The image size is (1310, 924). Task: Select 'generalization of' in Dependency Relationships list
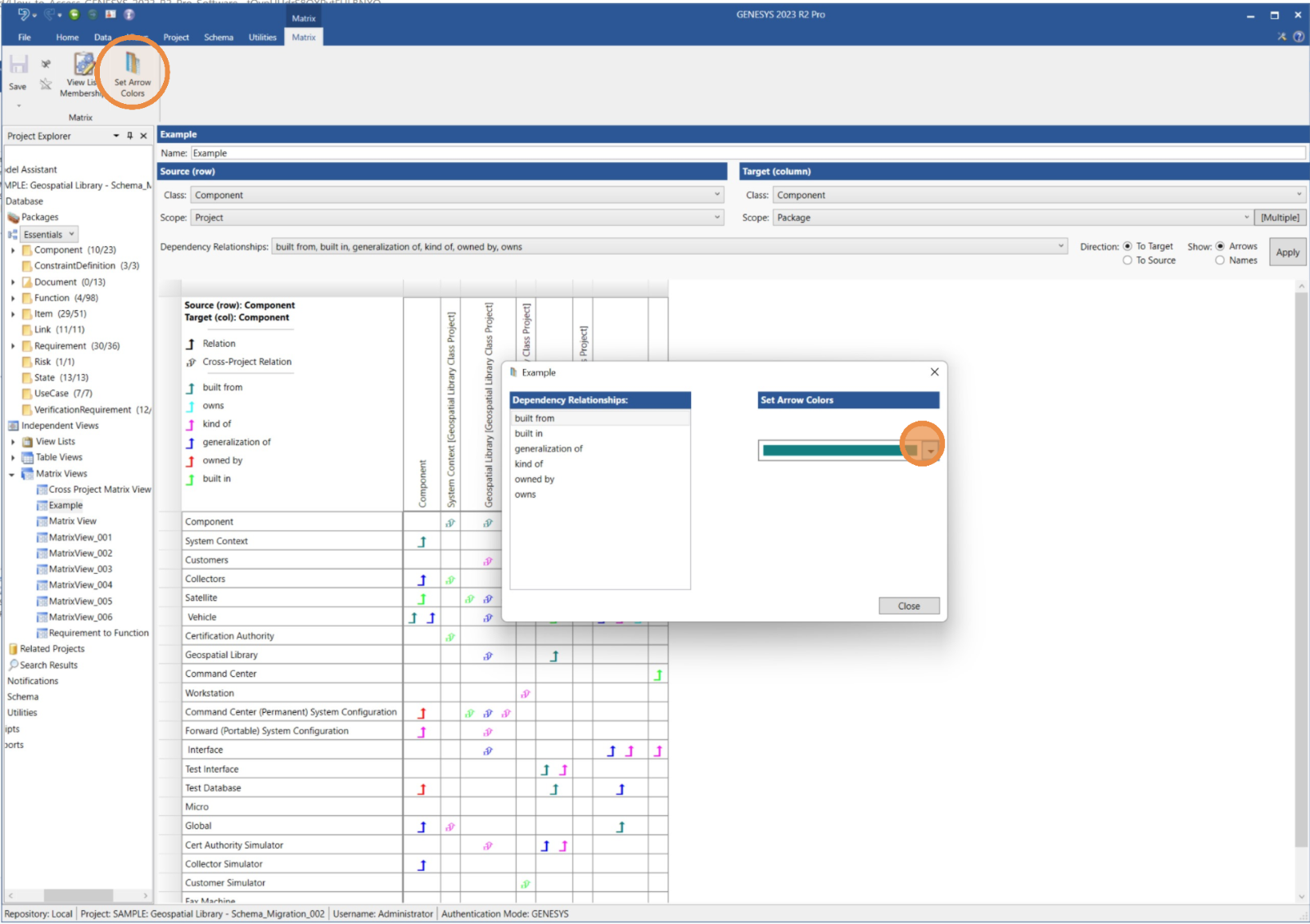pos(549,448)
